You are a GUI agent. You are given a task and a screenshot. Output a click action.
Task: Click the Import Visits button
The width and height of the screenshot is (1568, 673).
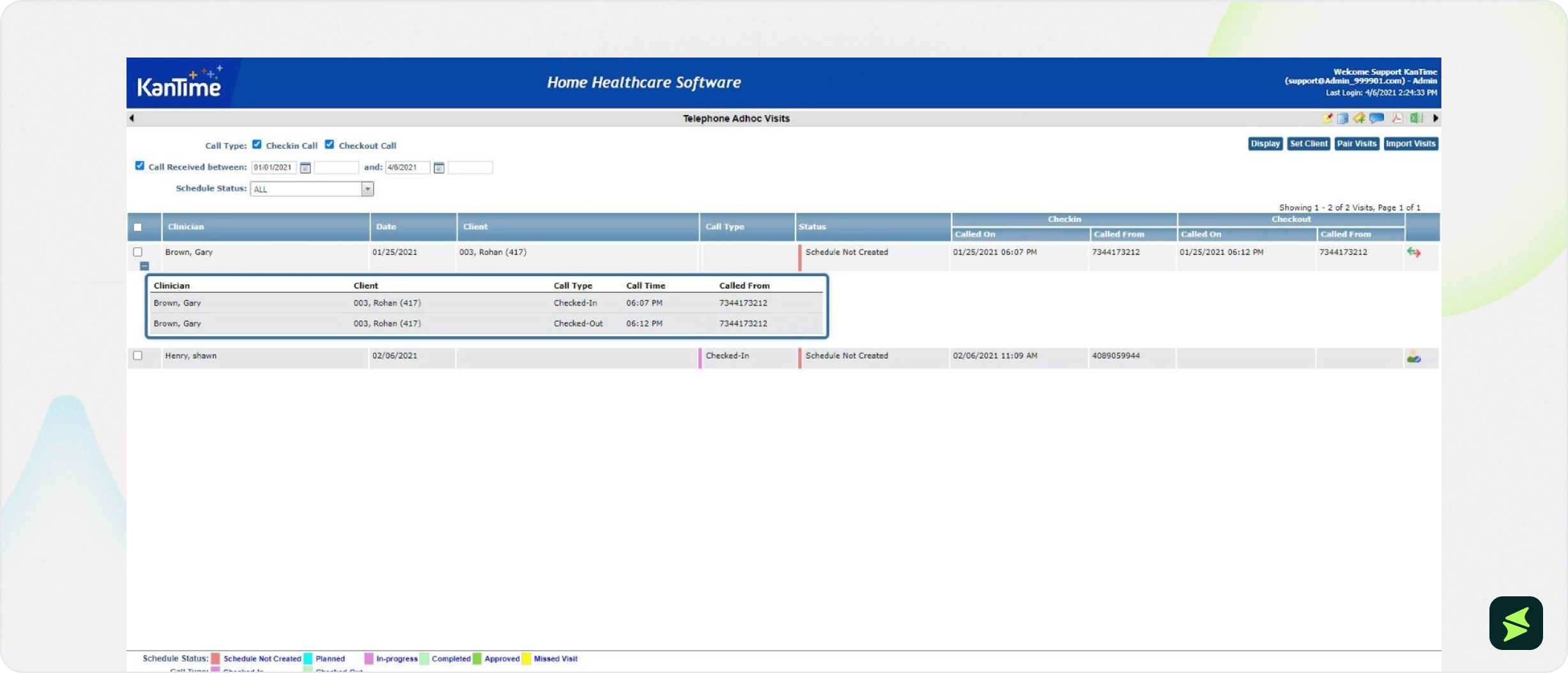1411,144
